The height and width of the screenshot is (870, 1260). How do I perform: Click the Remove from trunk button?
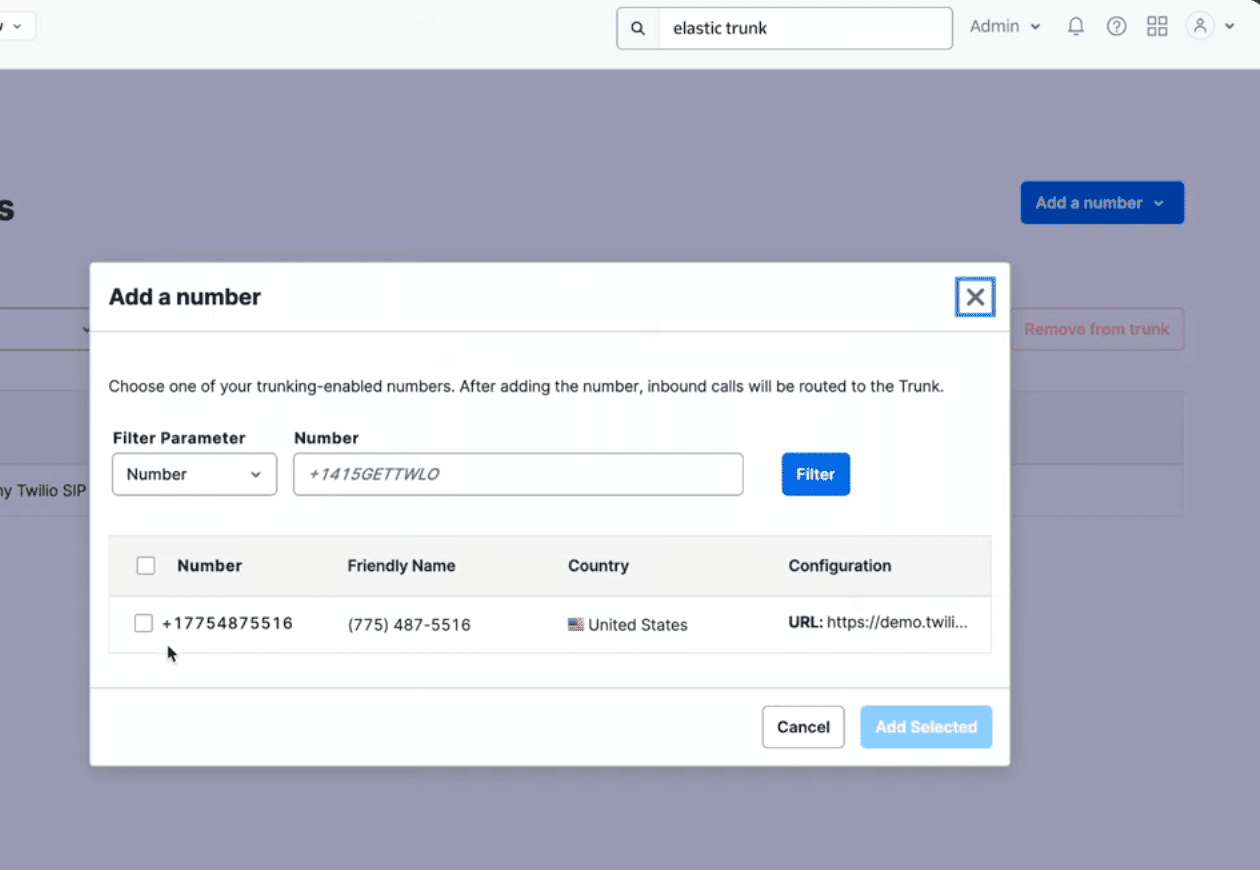[x=1096, y=329]
